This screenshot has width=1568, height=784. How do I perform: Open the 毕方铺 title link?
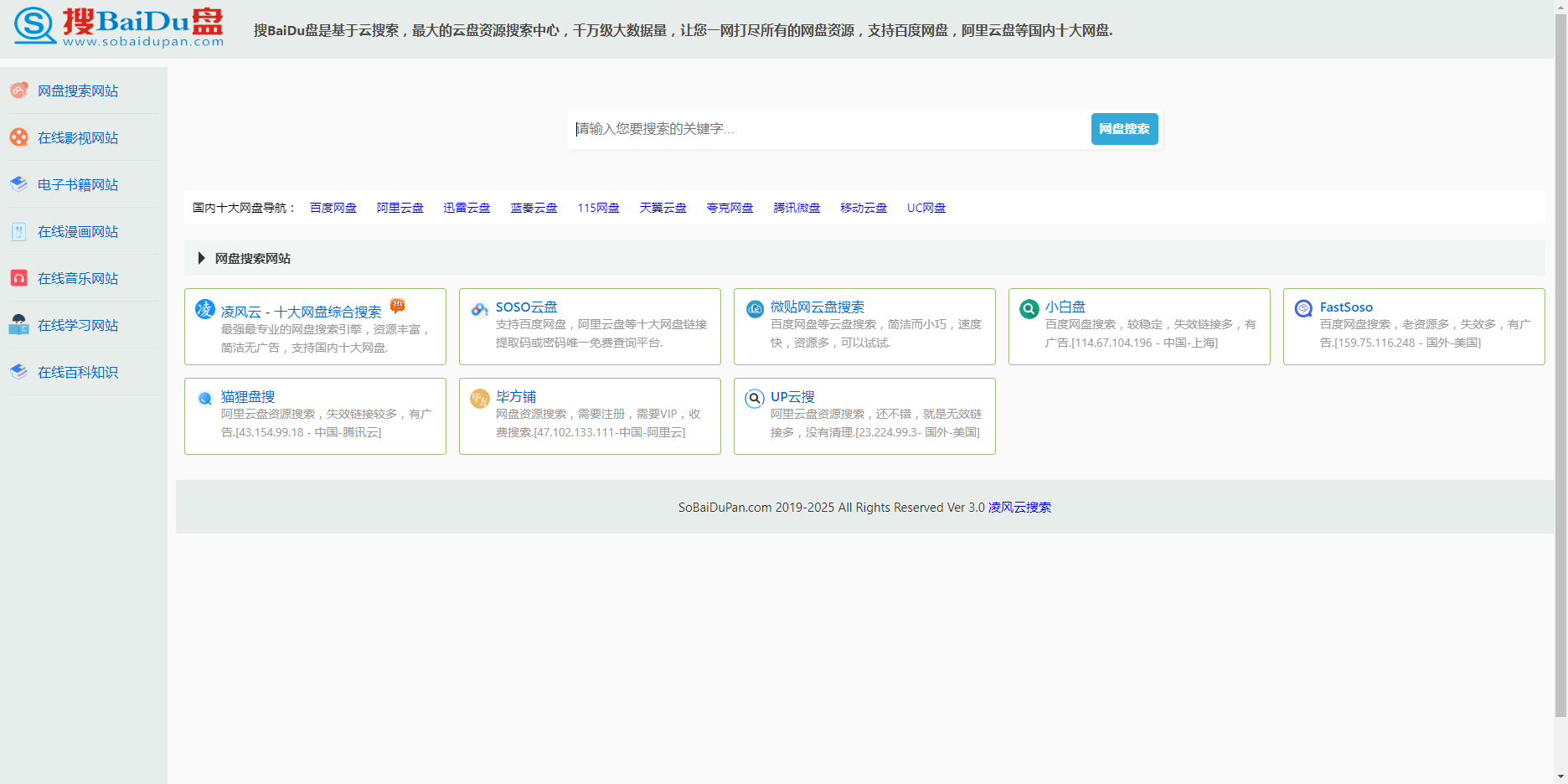pos(516,397)
